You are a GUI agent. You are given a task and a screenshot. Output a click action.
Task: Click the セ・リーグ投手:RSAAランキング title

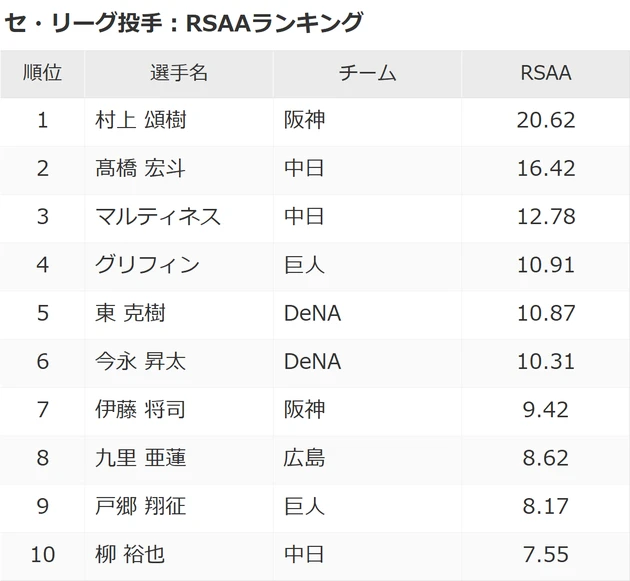click(184, 22)
